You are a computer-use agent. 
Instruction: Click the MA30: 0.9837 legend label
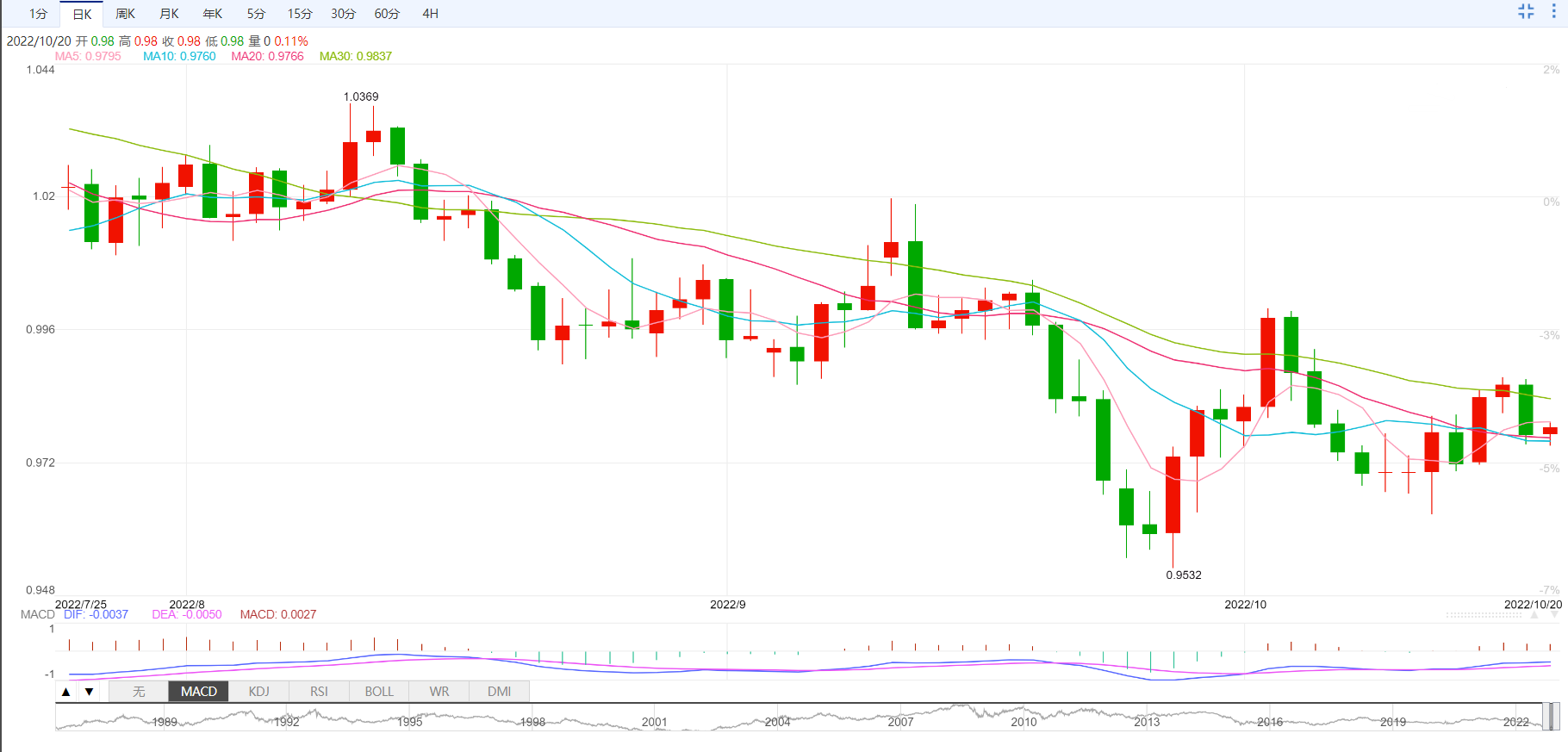click(356, 56)
